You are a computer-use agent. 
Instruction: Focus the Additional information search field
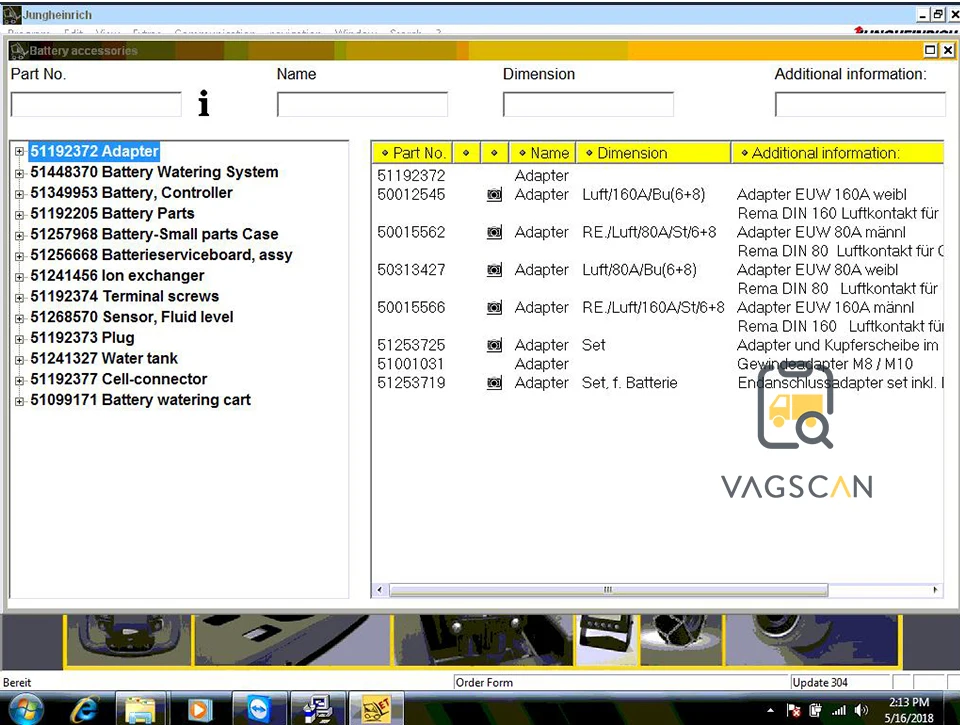[860, 104]
